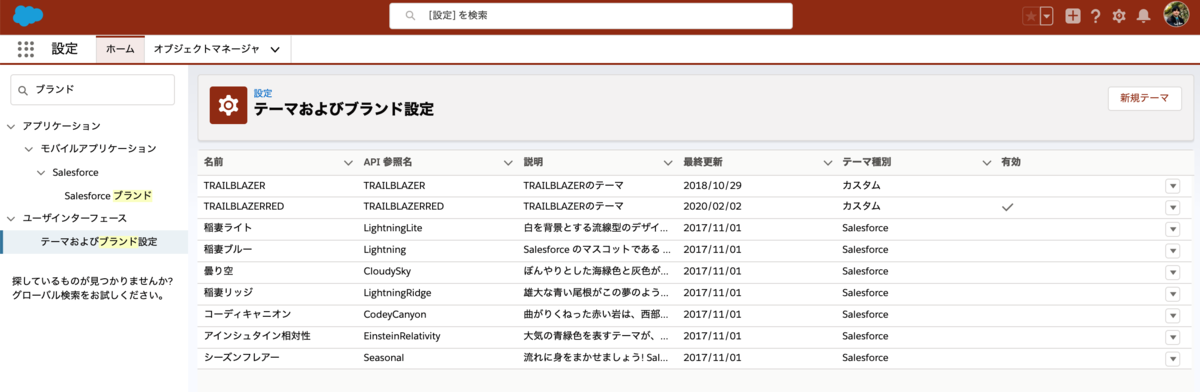Open the notifications bell
This screenshot has height=392, width=1200.
click(1143, 16)
